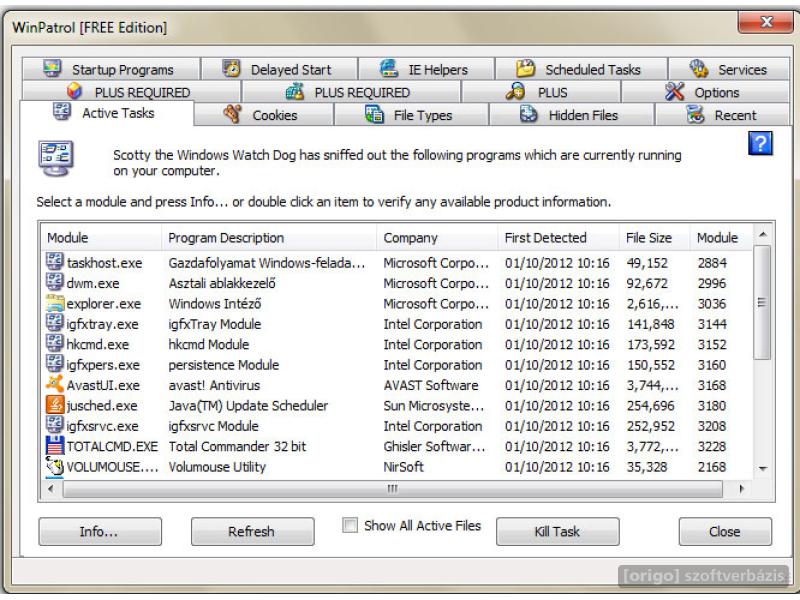
Task: Click the VOLUMOUSE mouse icon
Action: pos(55,466)
